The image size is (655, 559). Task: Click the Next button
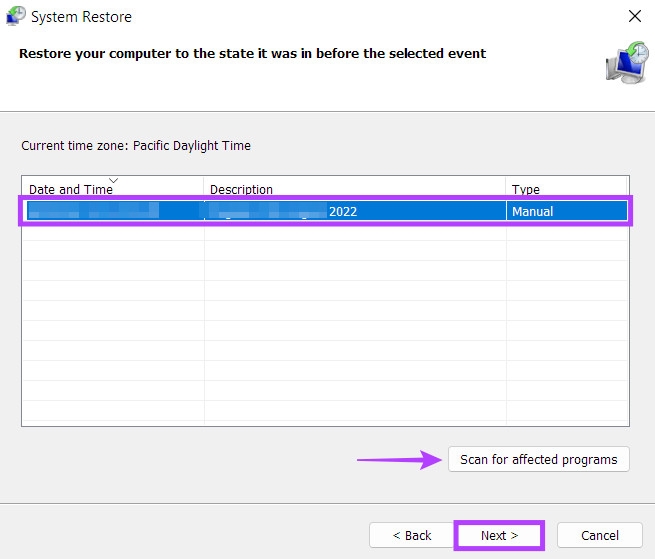pos(499,535)
